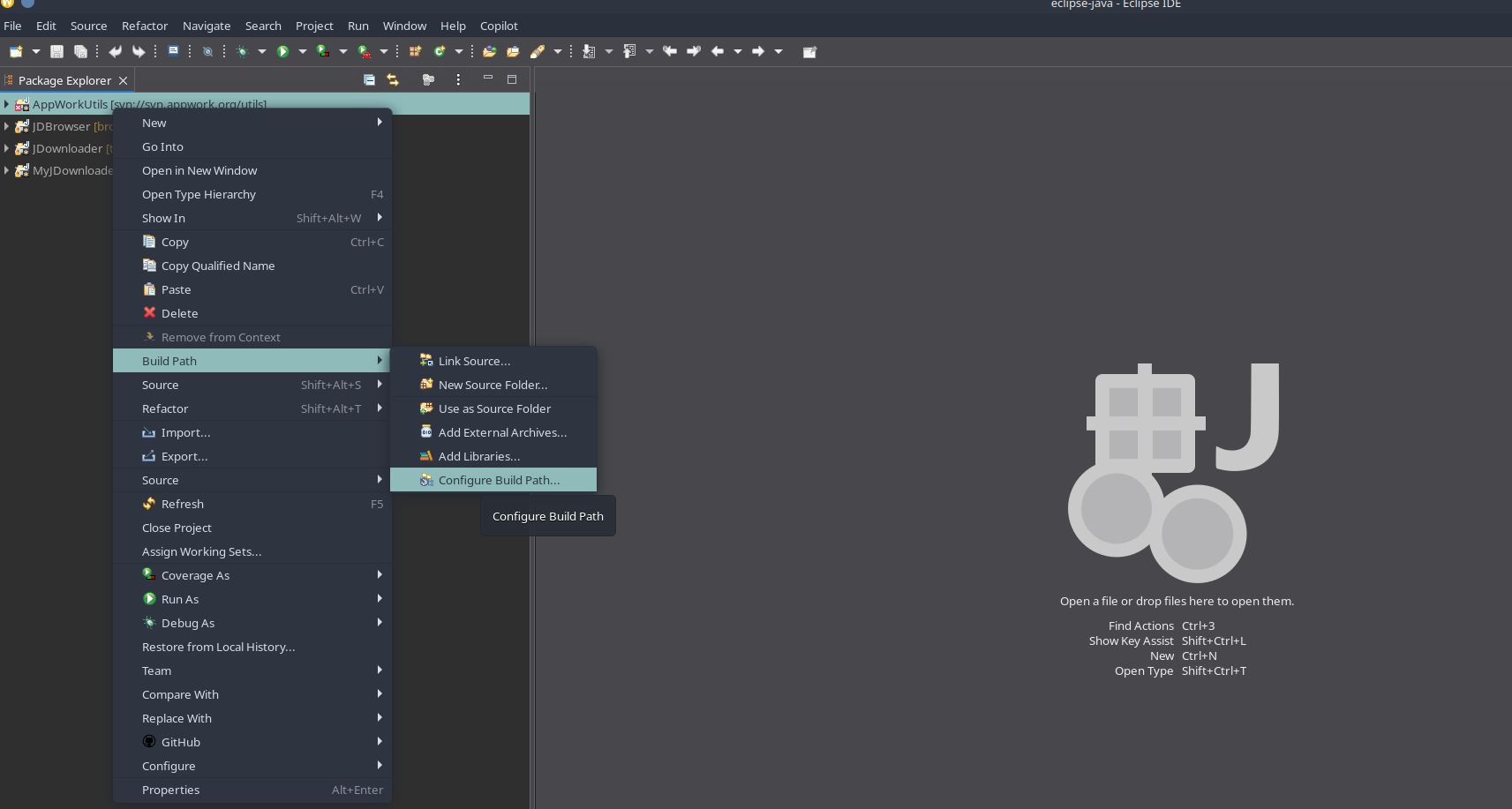Expand the JDownloader project tree node

tap(6, 148)
